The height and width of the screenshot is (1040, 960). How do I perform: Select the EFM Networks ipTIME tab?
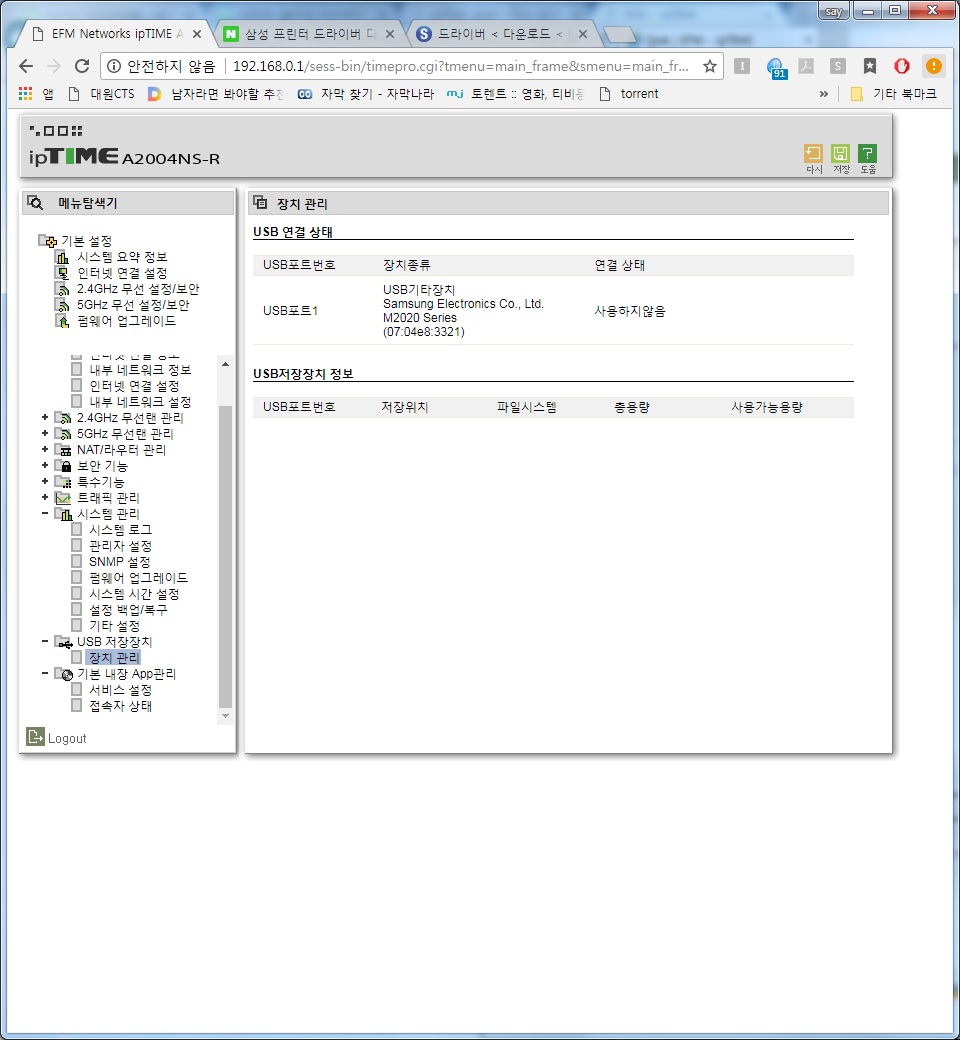(116, 34)
